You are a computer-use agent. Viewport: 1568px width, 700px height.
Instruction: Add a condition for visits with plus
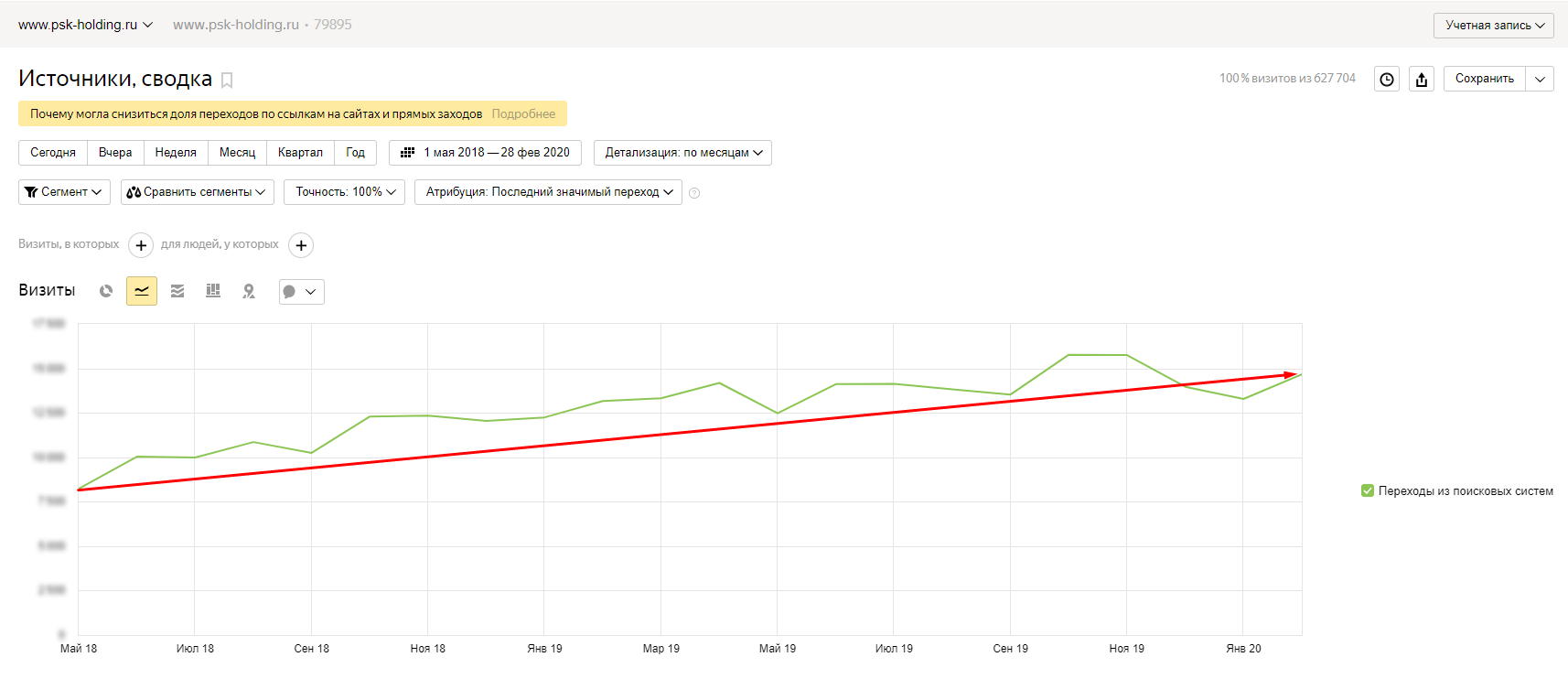pyautogui.click(x=141, y=245)
